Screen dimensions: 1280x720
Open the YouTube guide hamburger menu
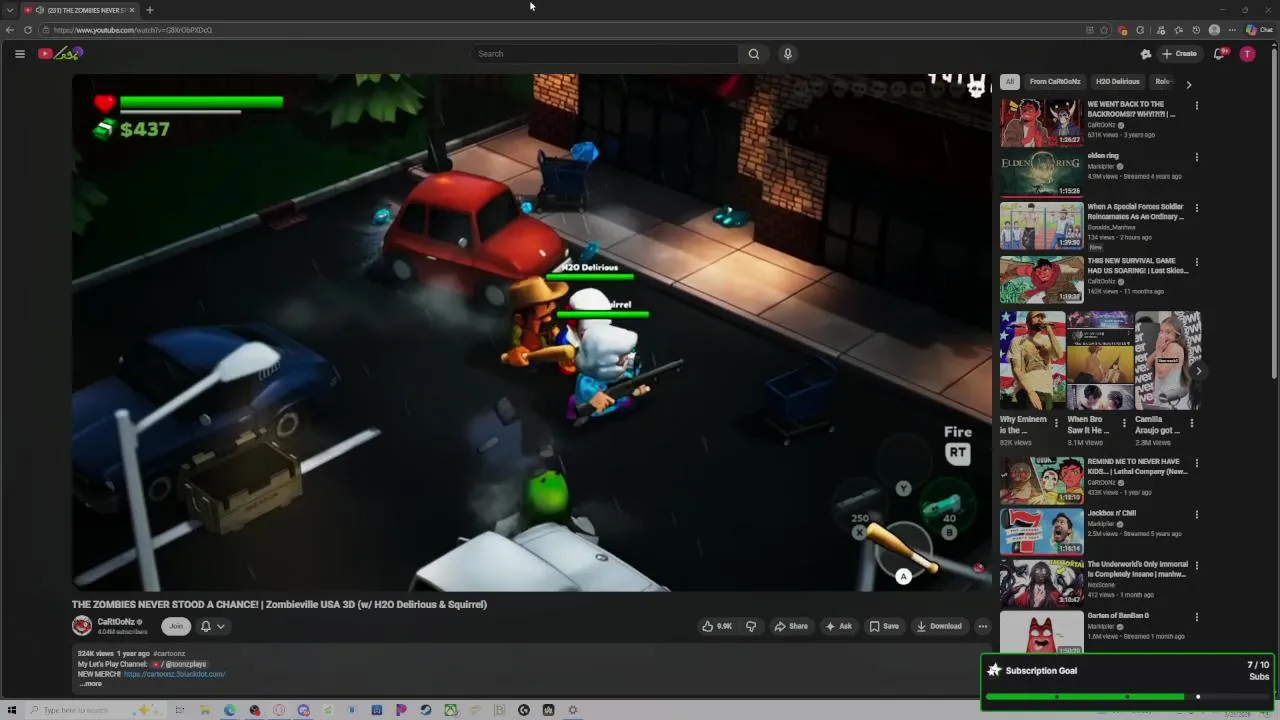tap(20, 54)
